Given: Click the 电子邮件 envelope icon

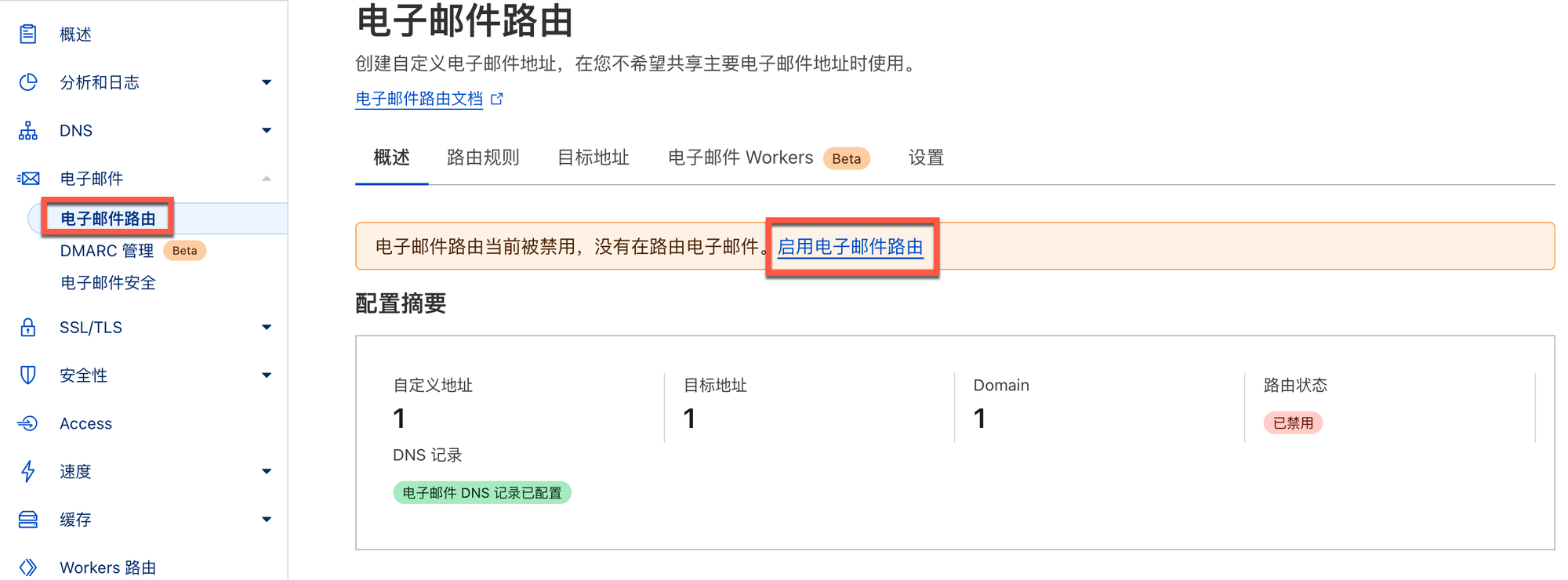Looking at the screenshot, I should click(x=28, y=179).
